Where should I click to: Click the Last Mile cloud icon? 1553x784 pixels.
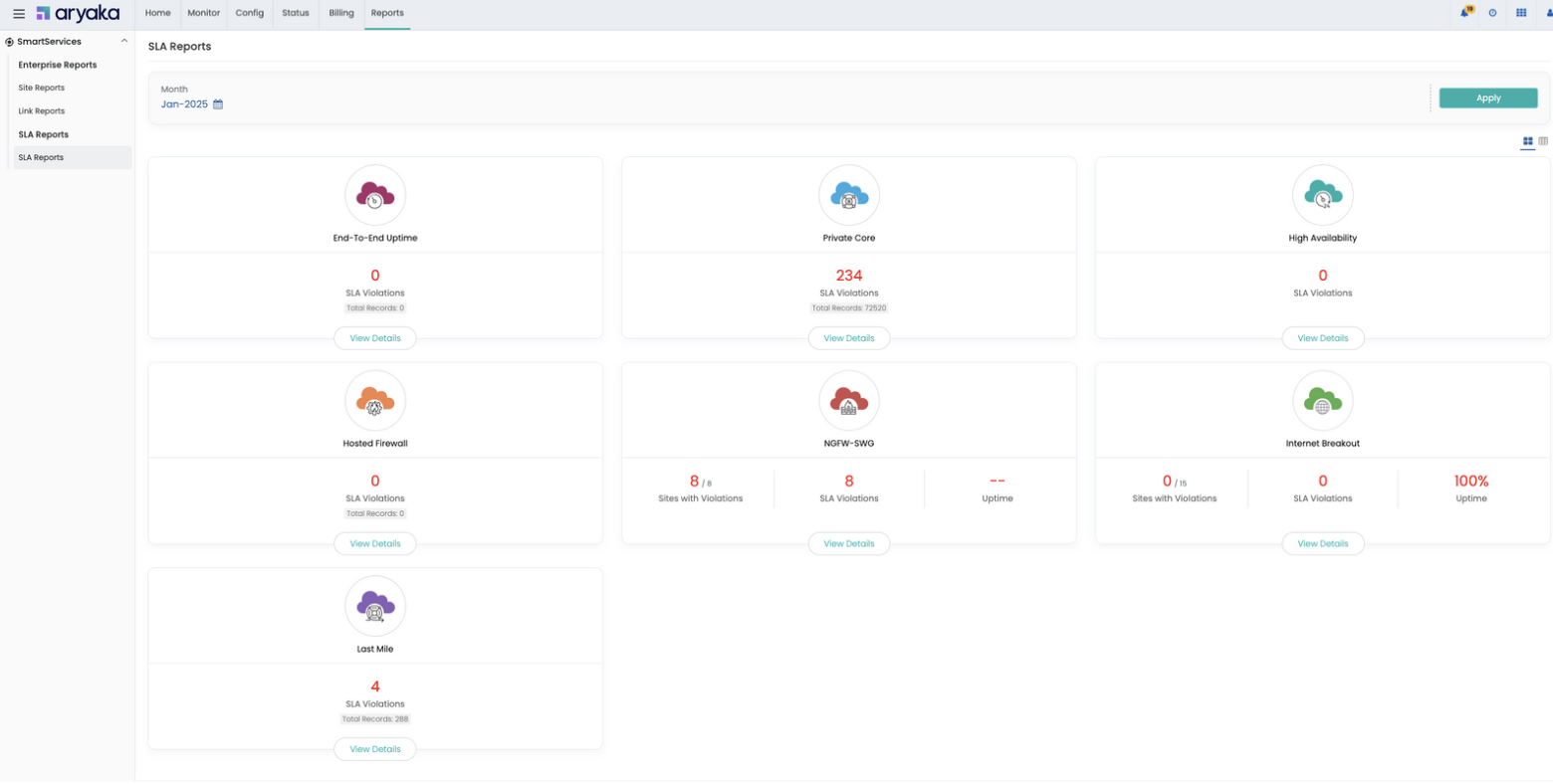click(x=375, y=606)
